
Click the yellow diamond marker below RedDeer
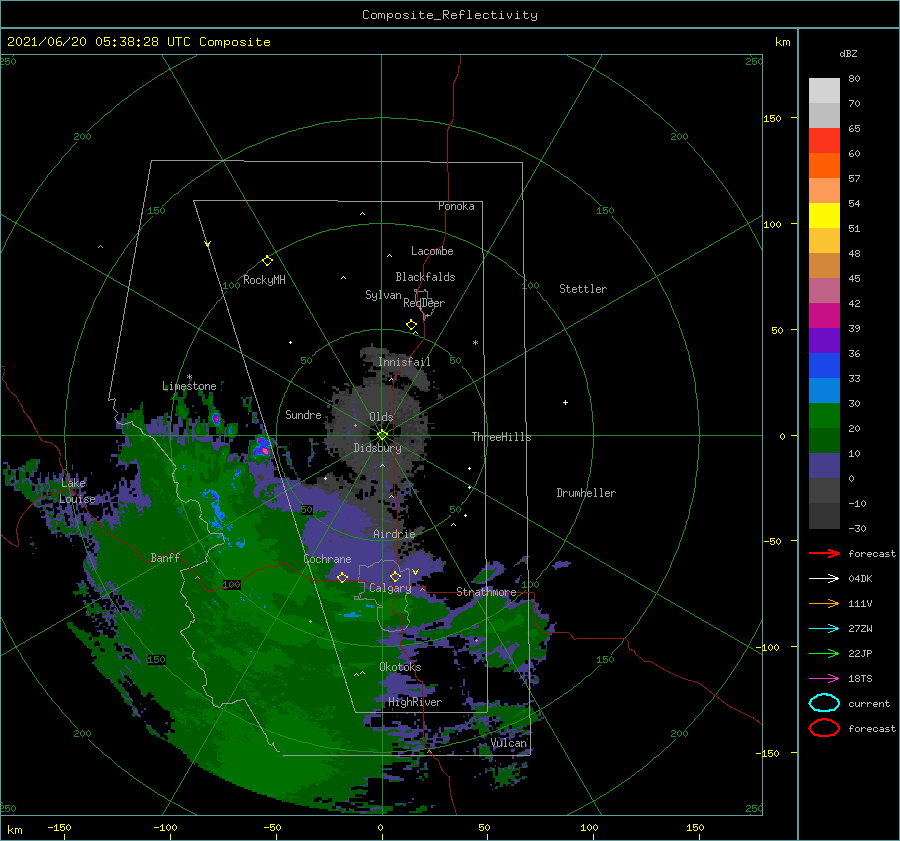411,325
